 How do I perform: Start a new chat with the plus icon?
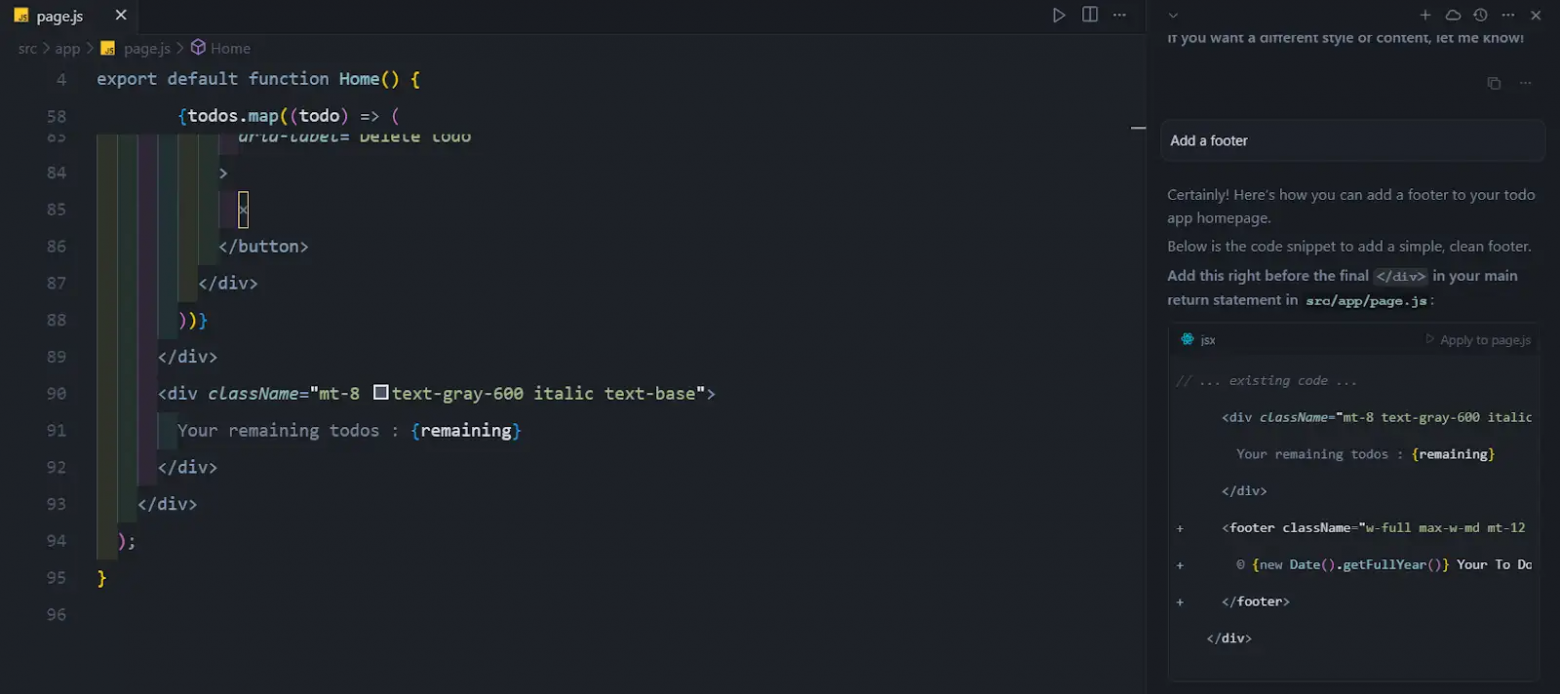1425,15
